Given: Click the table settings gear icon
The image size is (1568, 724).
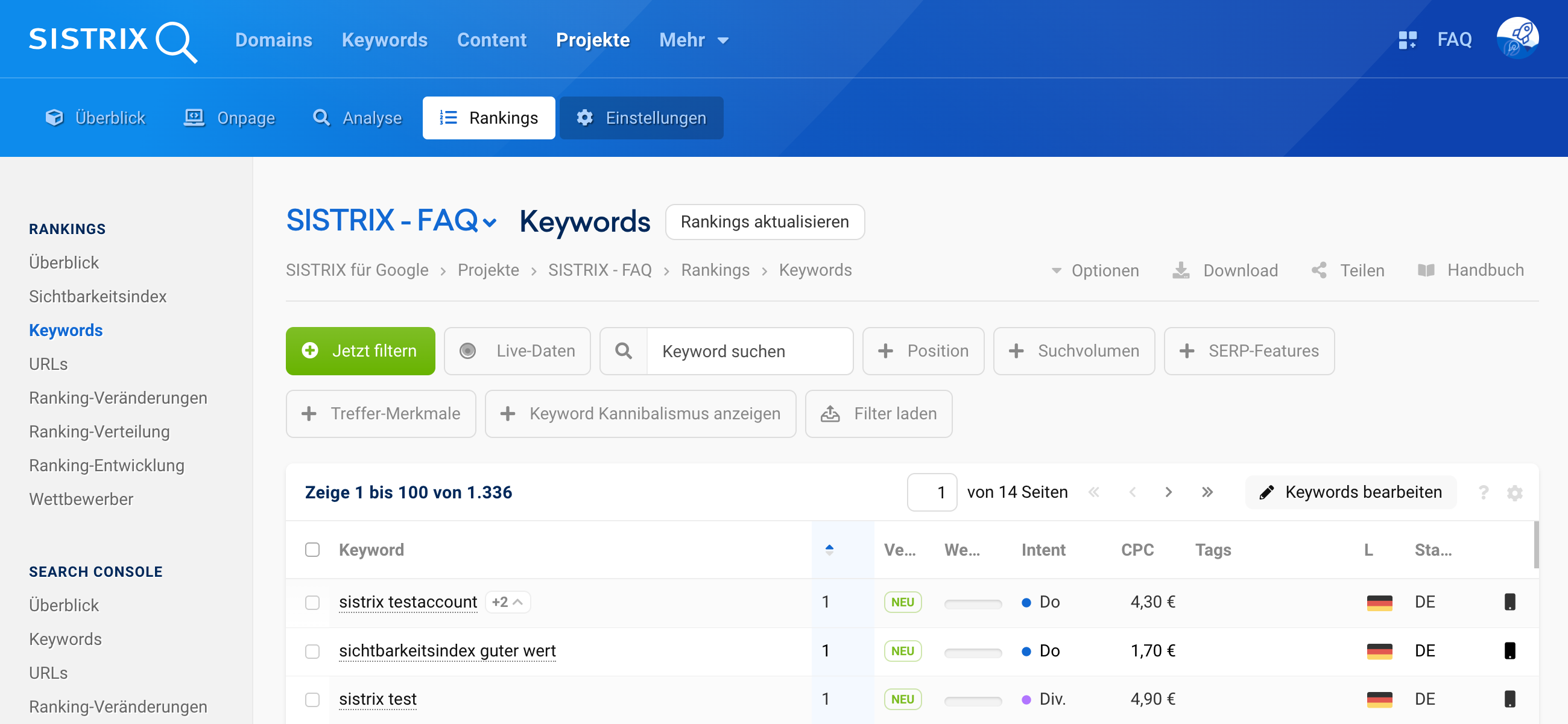Looking at the screenshot, I should point(1514,492).
